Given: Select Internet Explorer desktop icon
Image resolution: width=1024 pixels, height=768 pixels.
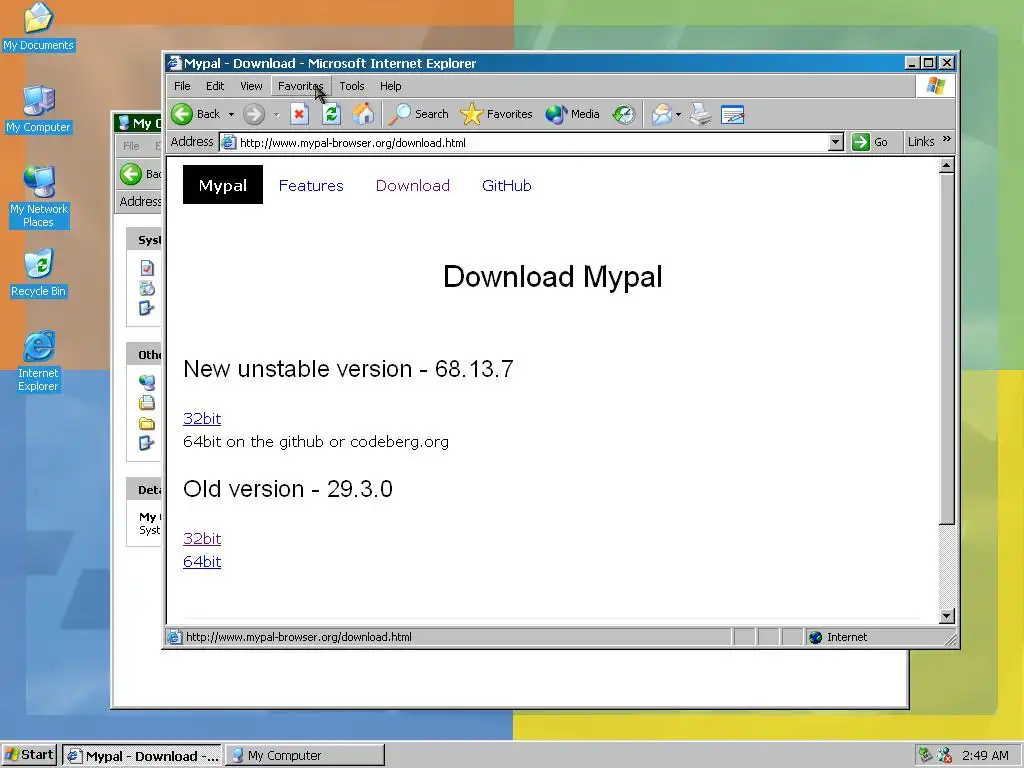Looking at the screenshot, I should point(39,361).
